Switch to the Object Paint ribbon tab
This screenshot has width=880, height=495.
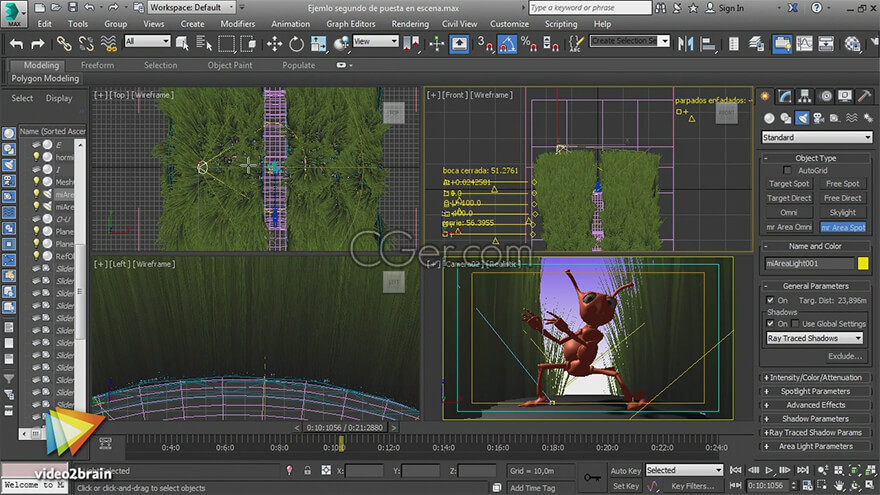click(230, 65)
